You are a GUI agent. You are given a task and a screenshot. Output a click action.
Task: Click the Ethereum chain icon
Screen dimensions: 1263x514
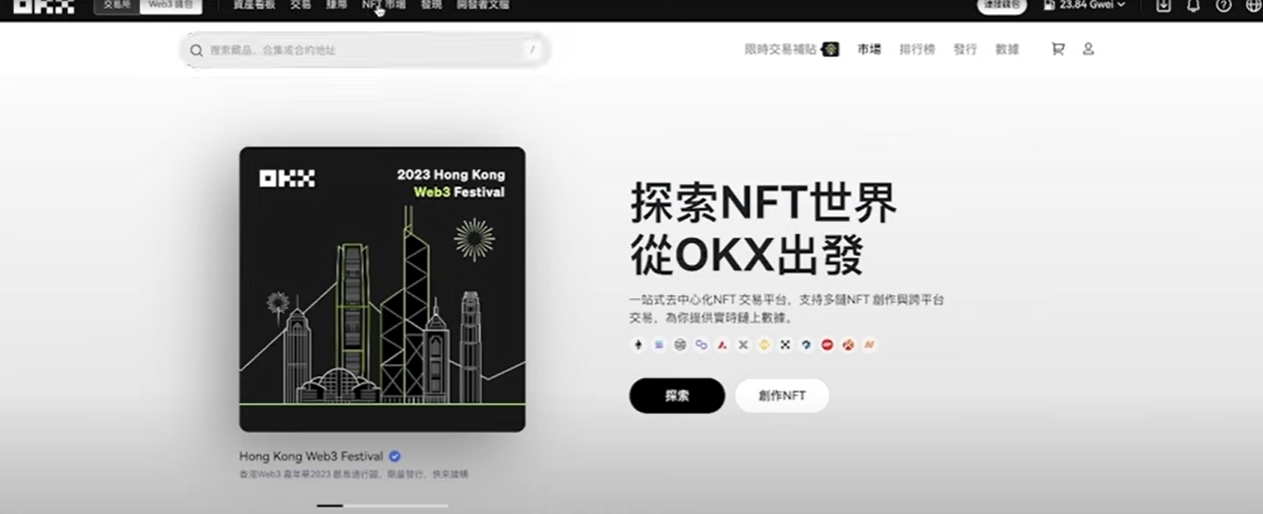click(638, 345)
